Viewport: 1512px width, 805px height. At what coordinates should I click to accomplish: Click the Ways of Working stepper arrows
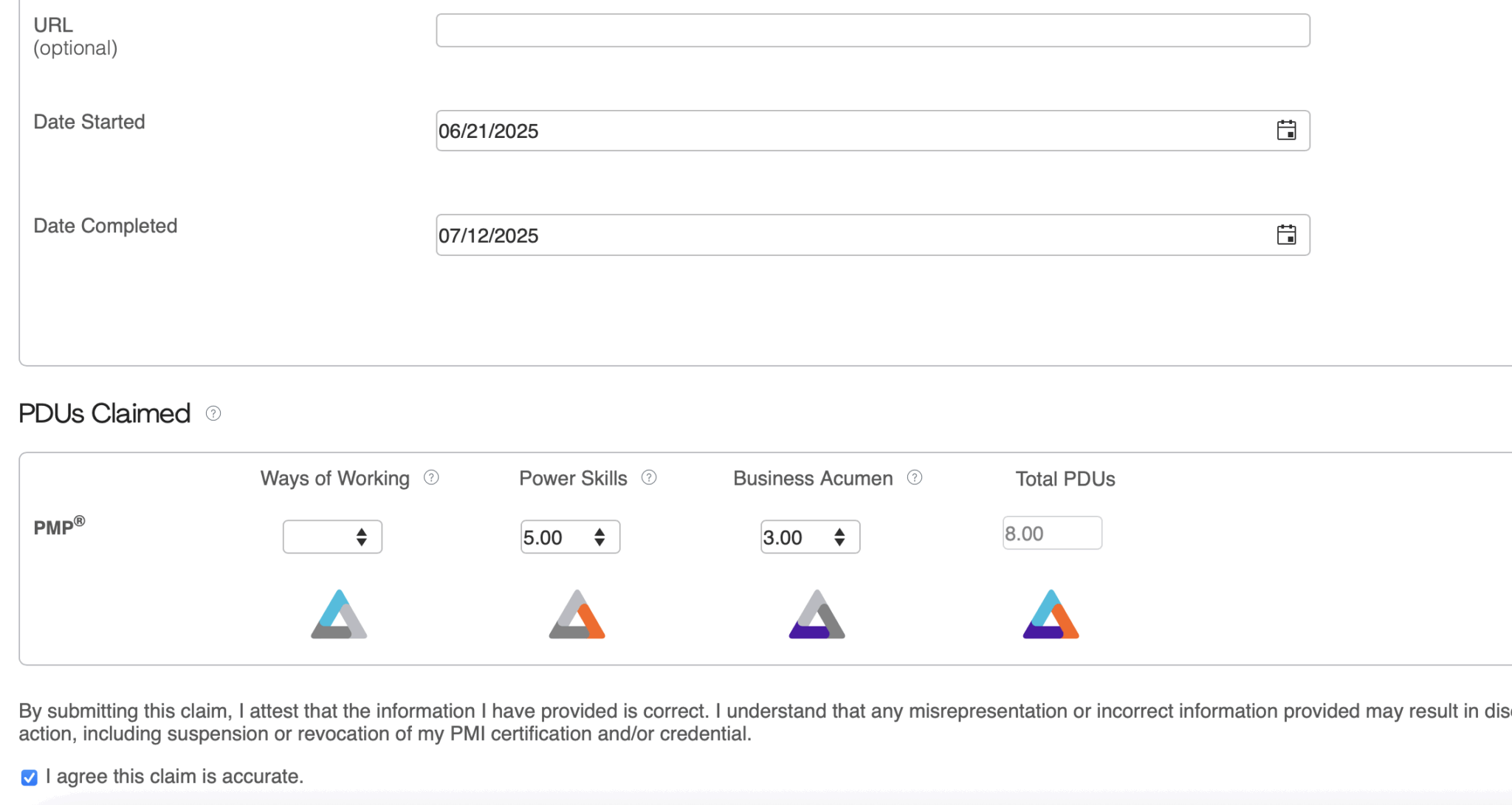tap(361, 536)
